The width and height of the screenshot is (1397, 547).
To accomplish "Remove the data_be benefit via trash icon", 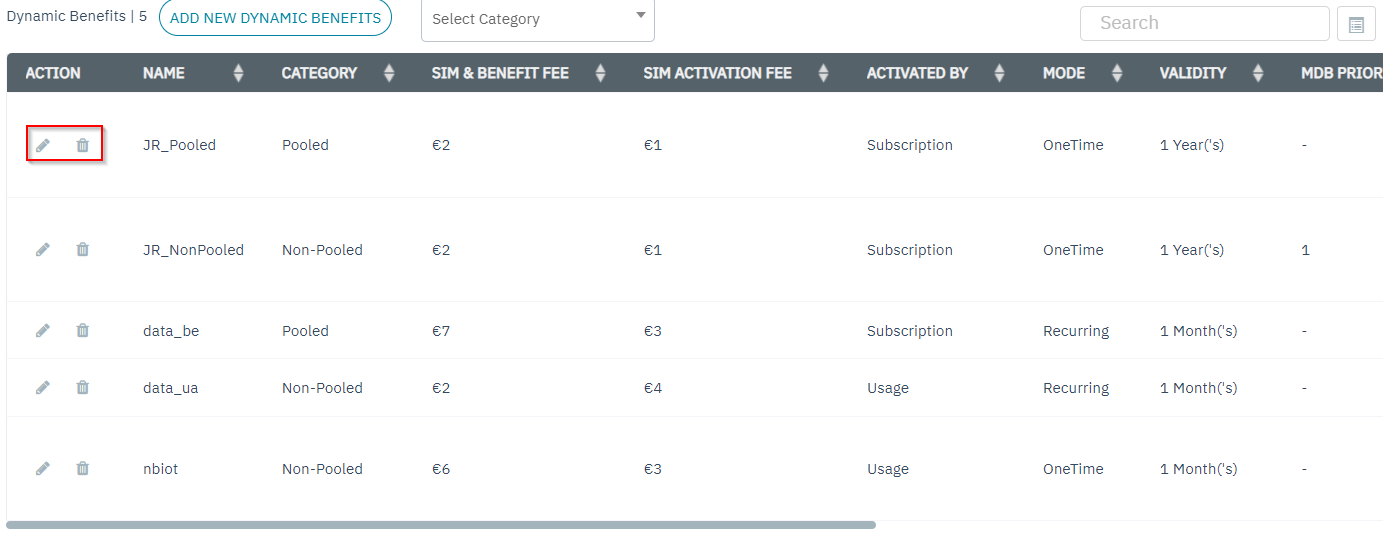I will click(83, 331).
